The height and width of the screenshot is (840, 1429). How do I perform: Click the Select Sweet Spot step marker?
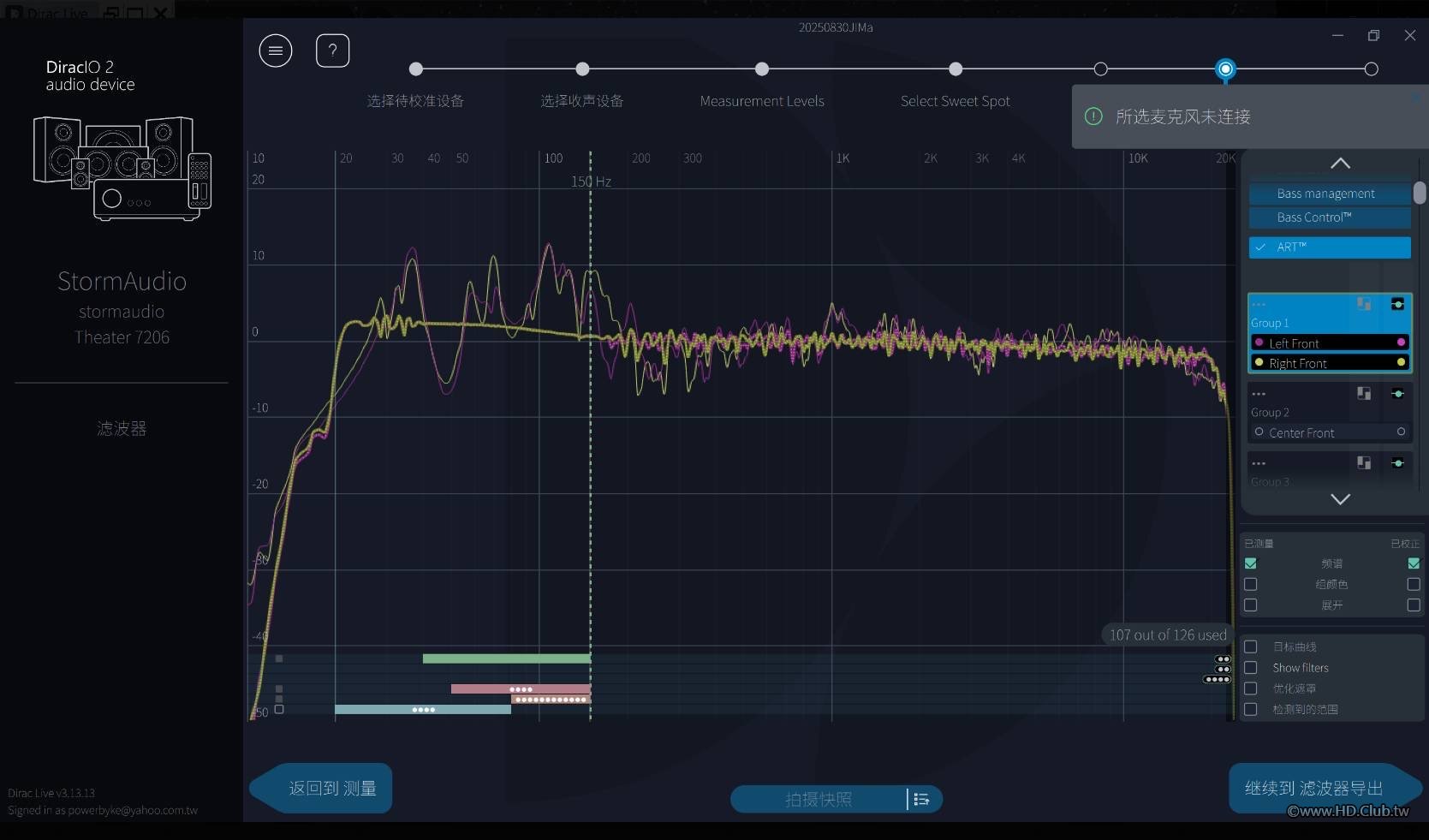(956, 69)
